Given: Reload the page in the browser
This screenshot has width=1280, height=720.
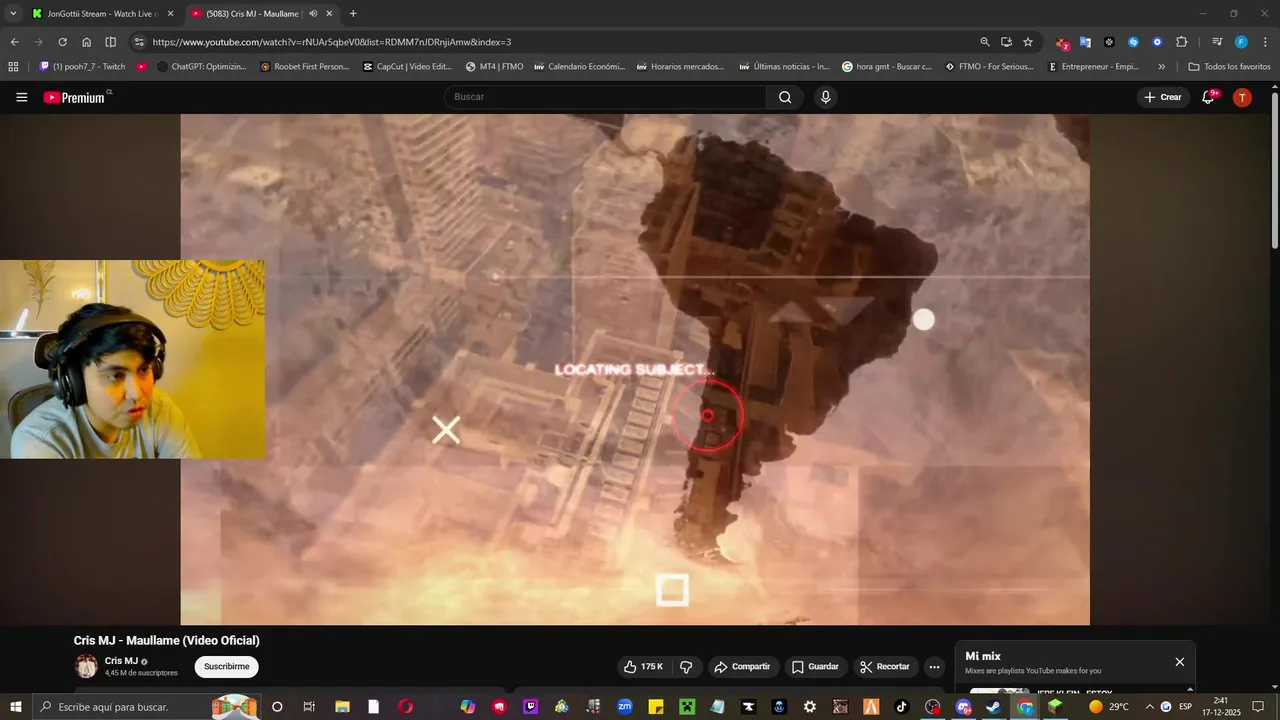Looking at the screenshot, I should [62, 42].
